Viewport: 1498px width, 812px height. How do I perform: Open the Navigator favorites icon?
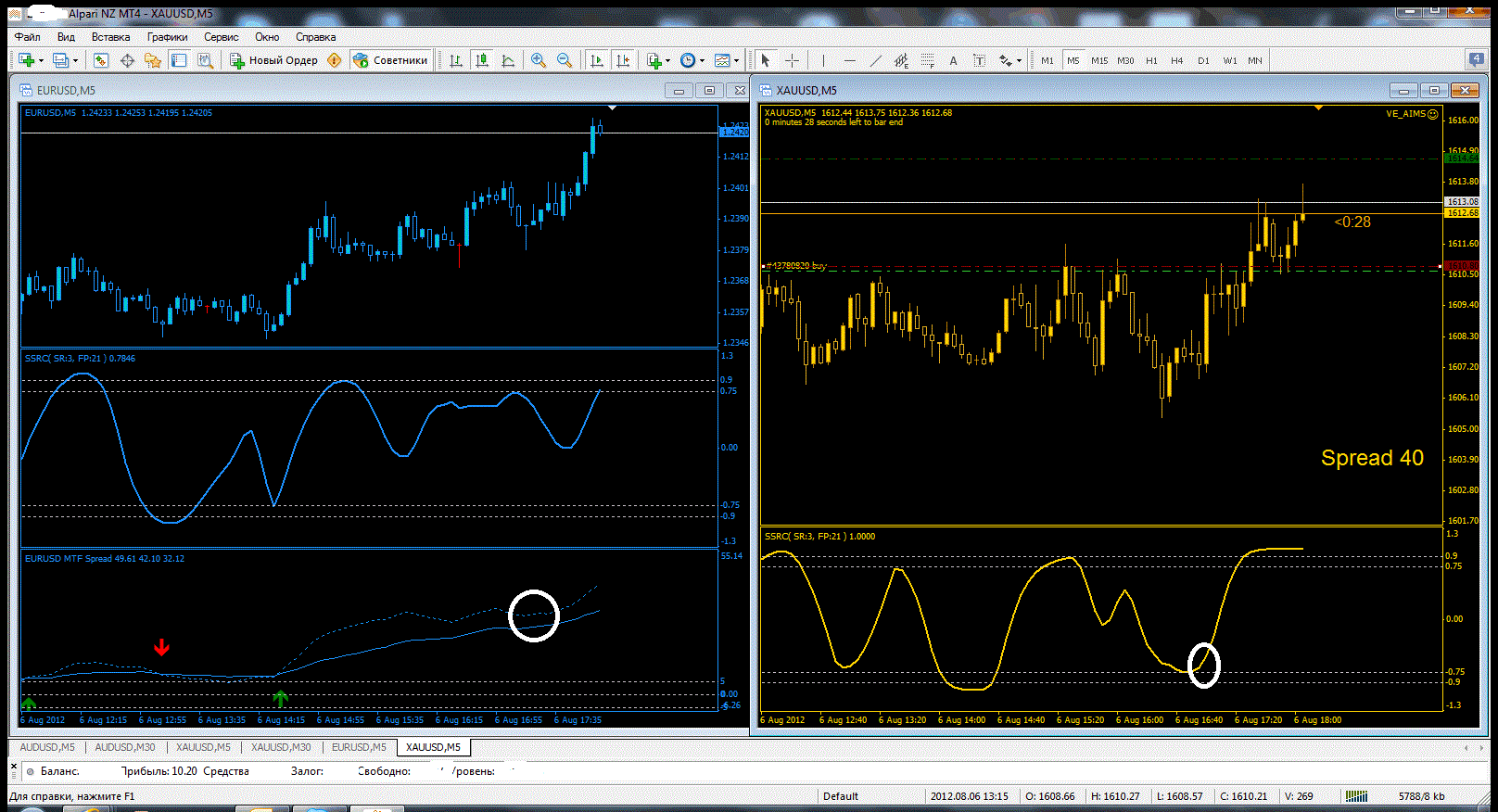pyautogui.click(x=153, y=60)
